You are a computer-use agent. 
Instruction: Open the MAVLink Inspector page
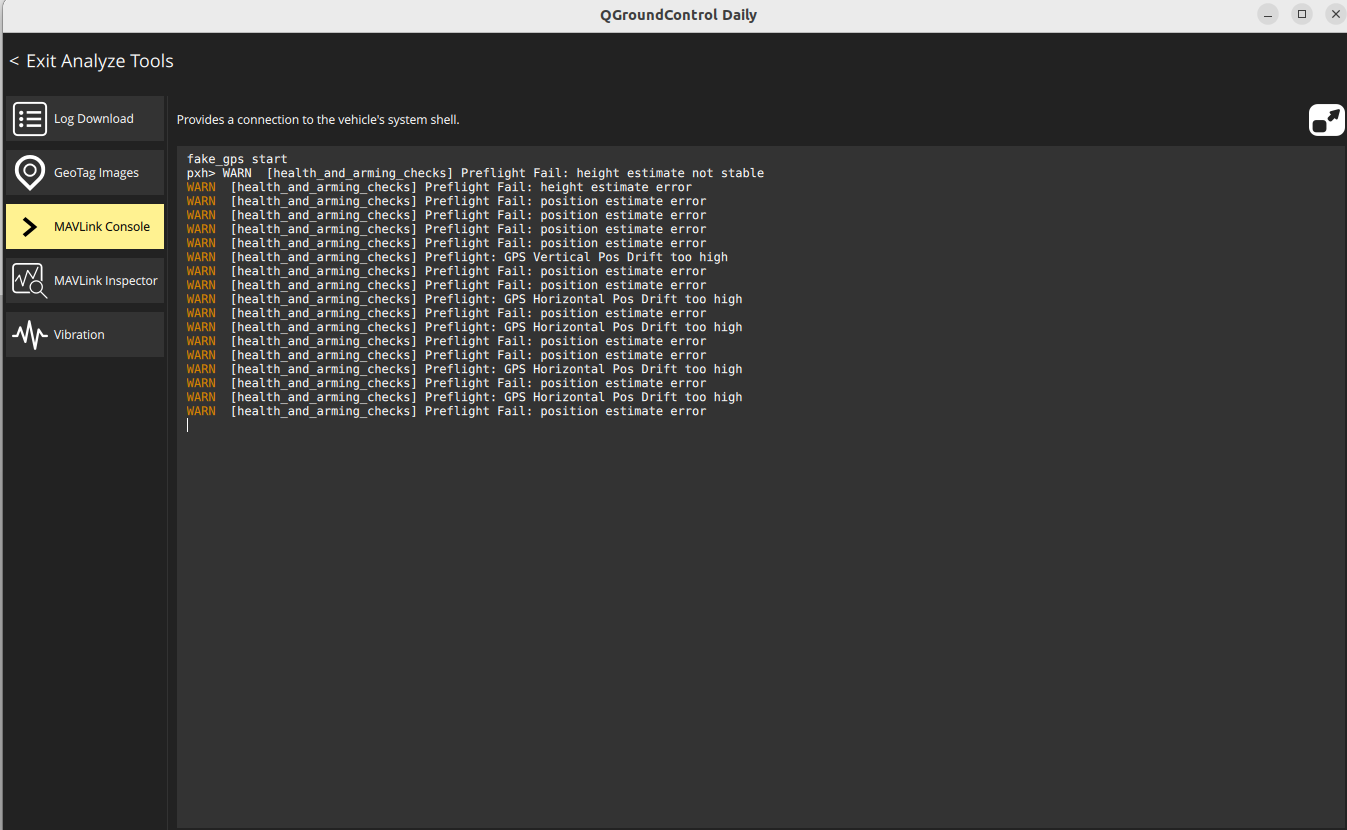click(x=105, y=281)
